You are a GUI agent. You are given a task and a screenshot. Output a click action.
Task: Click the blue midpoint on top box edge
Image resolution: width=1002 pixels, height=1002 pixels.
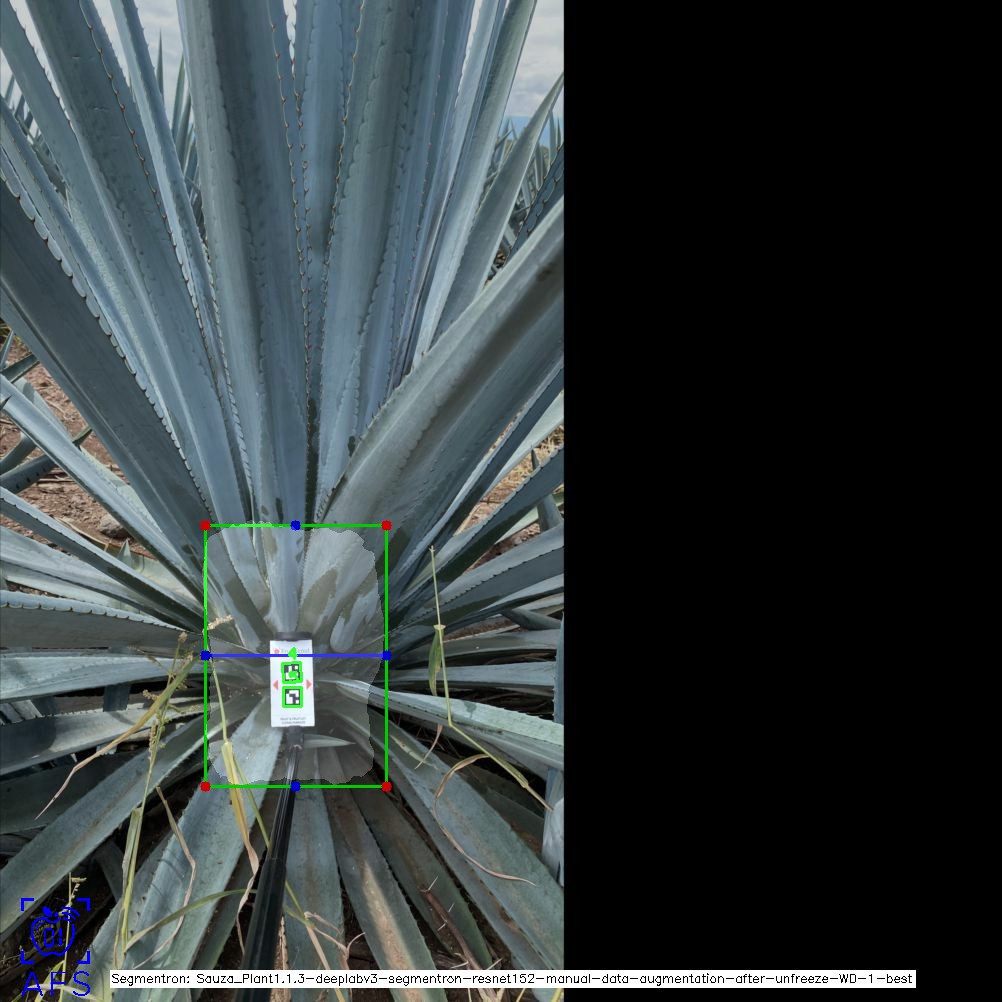295,525
